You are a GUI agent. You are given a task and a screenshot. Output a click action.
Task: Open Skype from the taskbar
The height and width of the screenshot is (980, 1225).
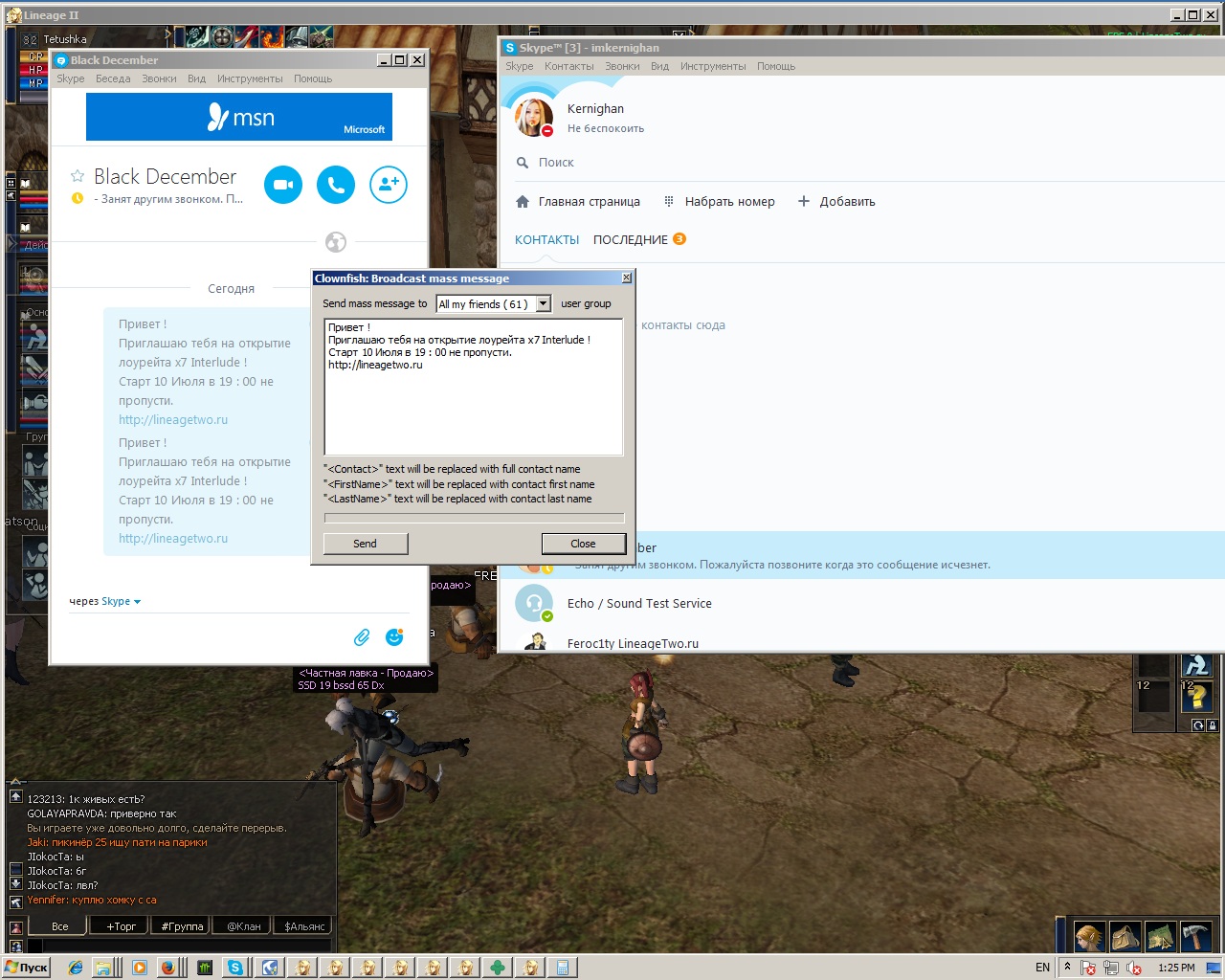[234, 968]
